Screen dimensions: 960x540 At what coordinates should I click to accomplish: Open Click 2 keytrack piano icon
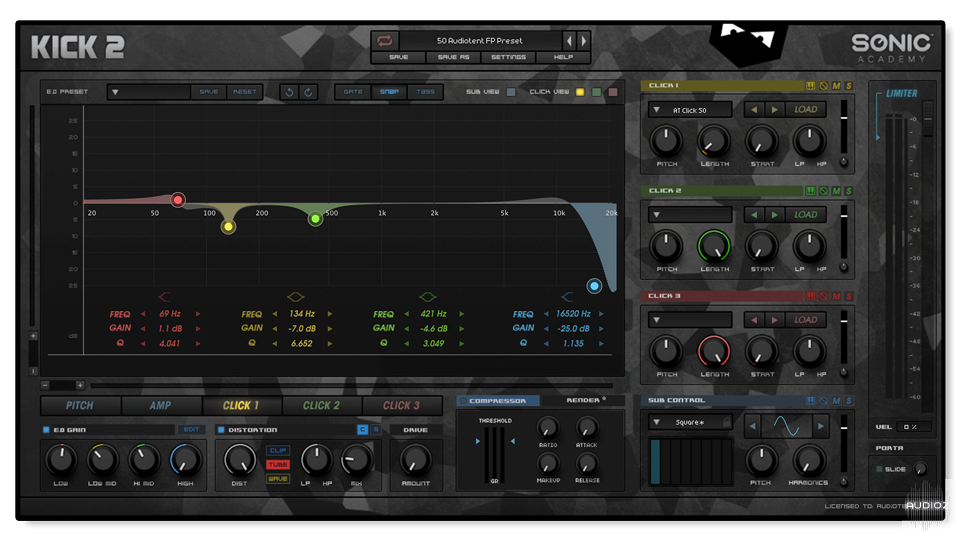[811, 191]
